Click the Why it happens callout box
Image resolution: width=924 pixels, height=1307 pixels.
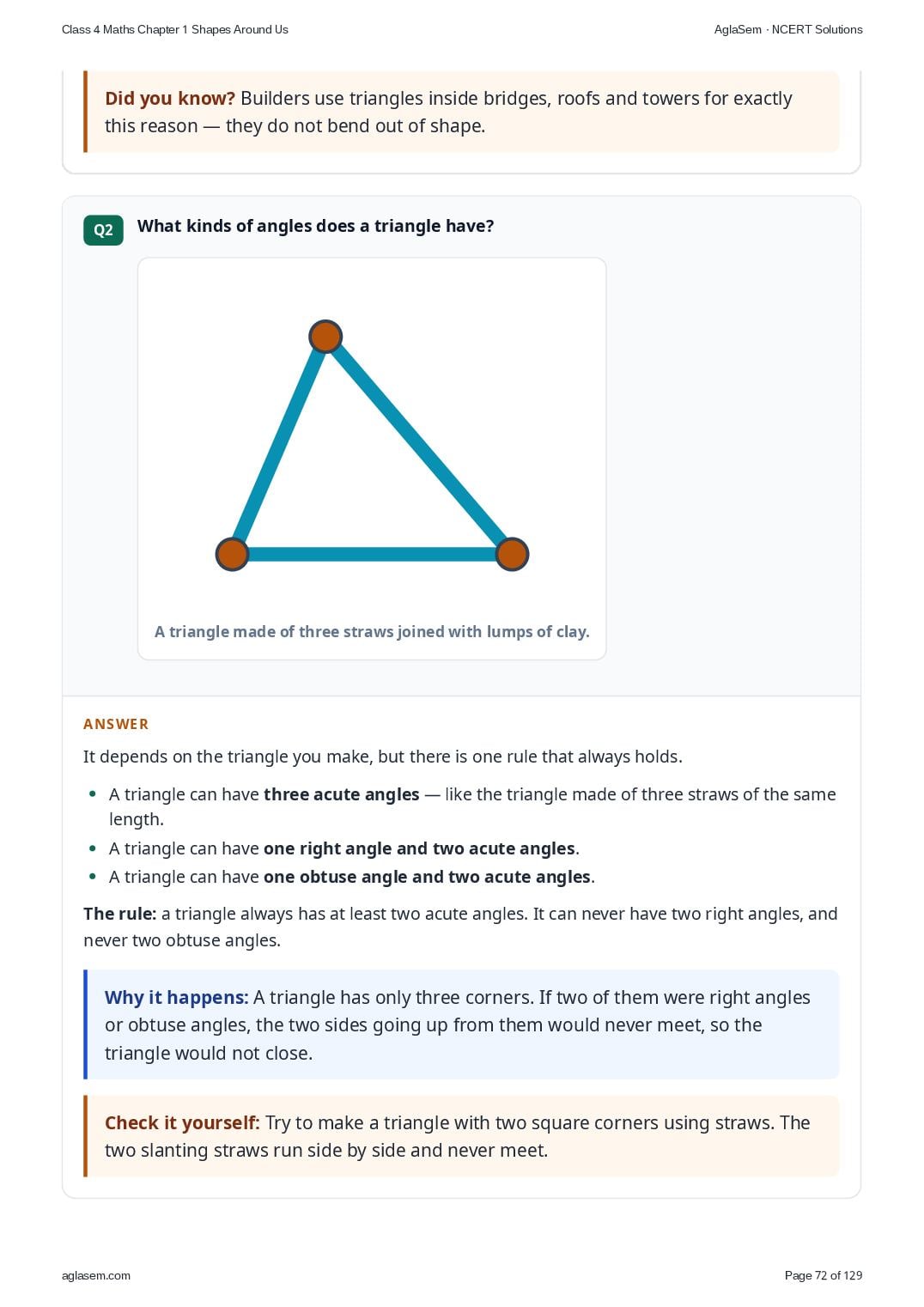tap(461, 1024)
